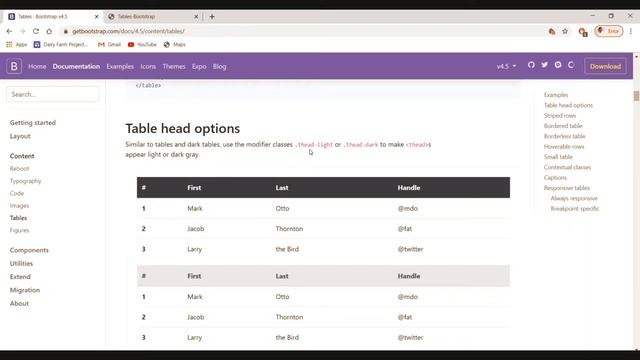The image size is (640, 360).
Task: Jump to Examples in right contents list
Action: coord(556,95)
